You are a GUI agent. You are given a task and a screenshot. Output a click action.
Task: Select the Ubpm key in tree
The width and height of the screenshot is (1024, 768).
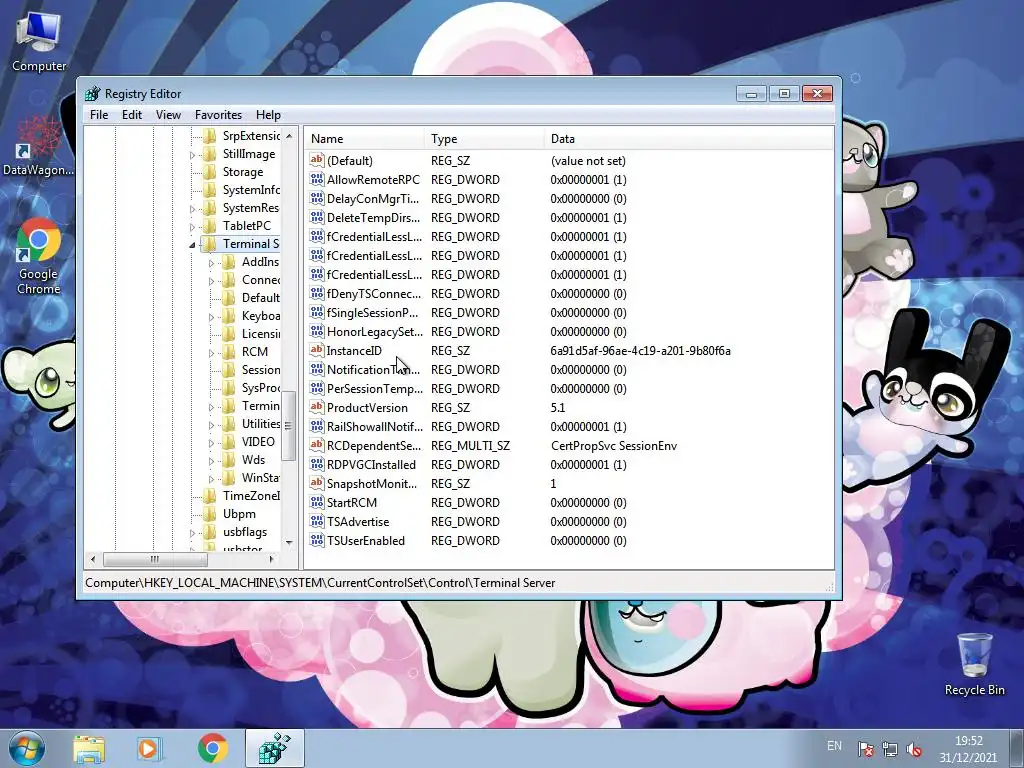pyautogui.click(x=239, y=514)
